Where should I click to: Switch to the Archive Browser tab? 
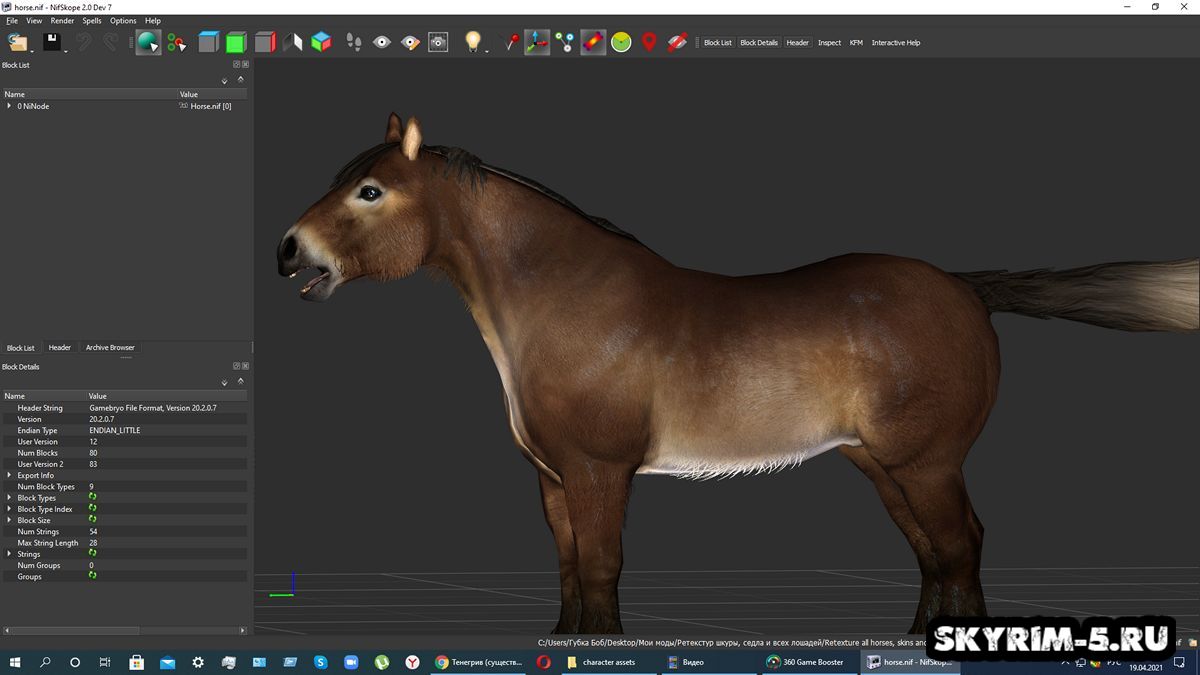110,348
